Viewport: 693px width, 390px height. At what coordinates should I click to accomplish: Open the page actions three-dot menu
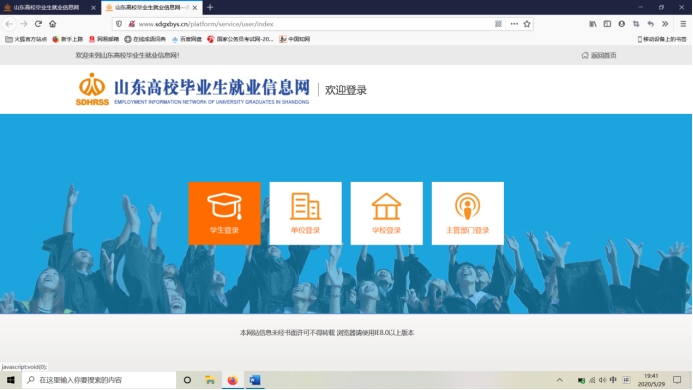[x=514, y=24]
